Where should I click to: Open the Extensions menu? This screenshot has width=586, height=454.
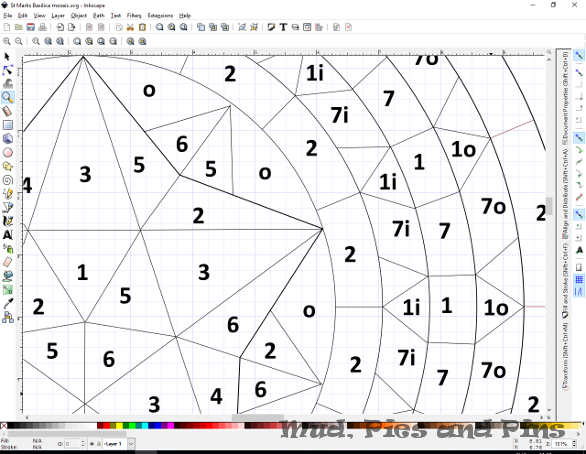[160, 15]
